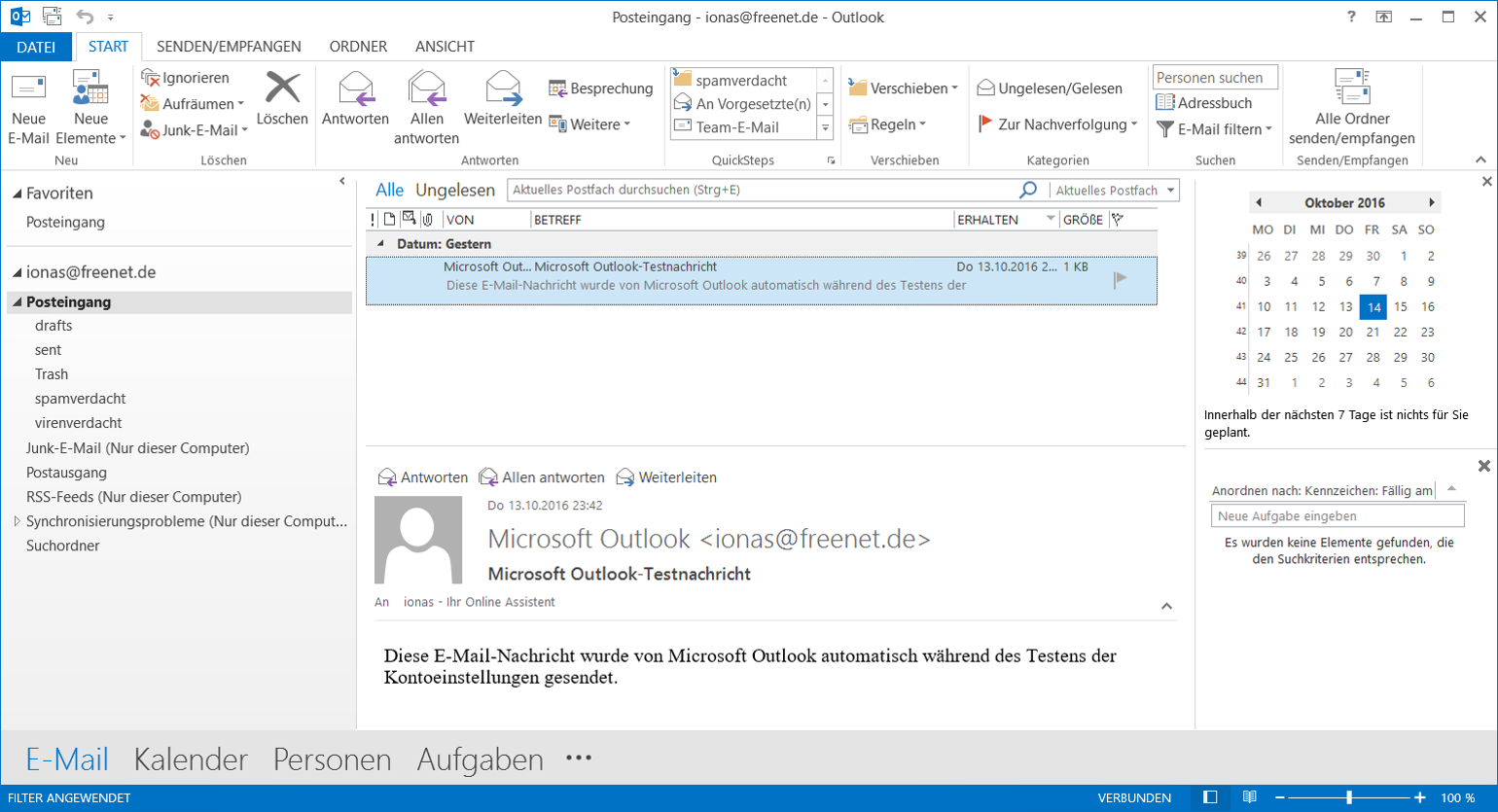Toggle Ungelesen/Gelesen status

(1050, 88)
